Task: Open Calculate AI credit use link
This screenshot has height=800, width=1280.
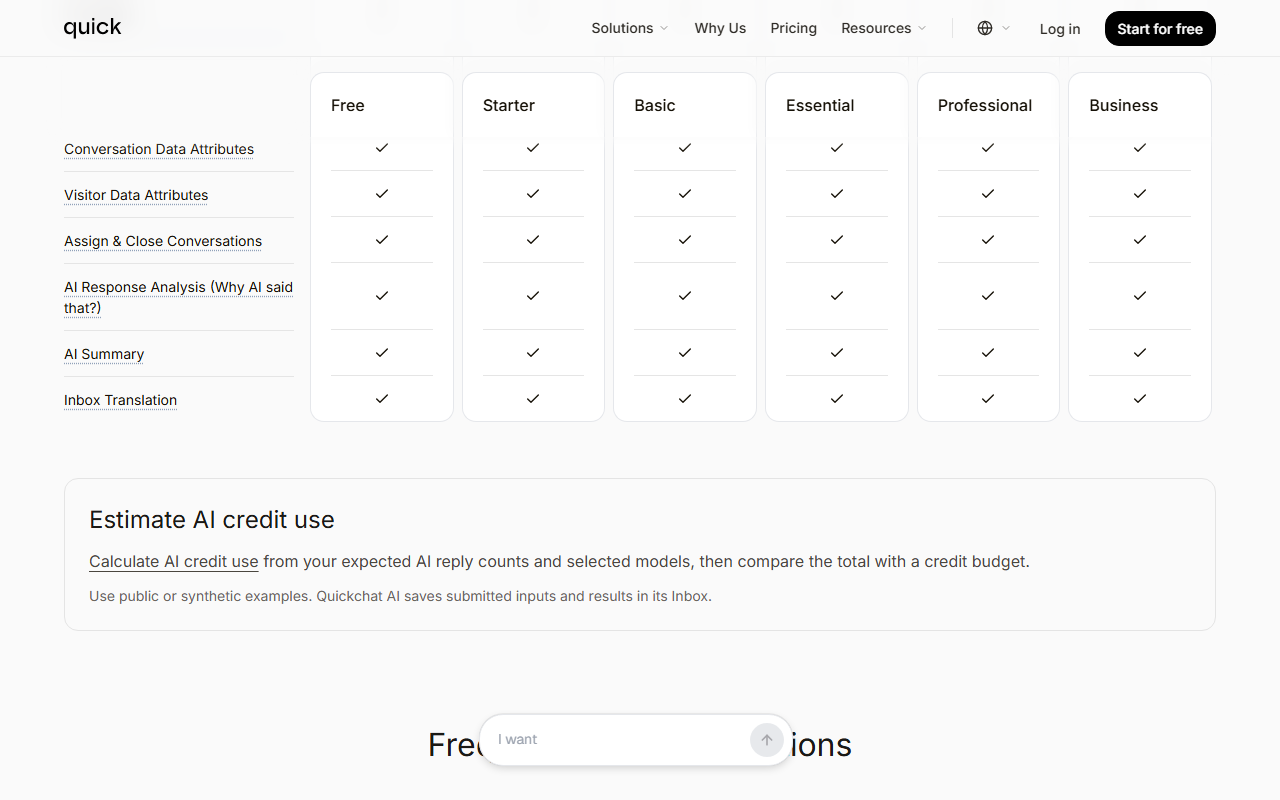Action: [x=174, y=562]
